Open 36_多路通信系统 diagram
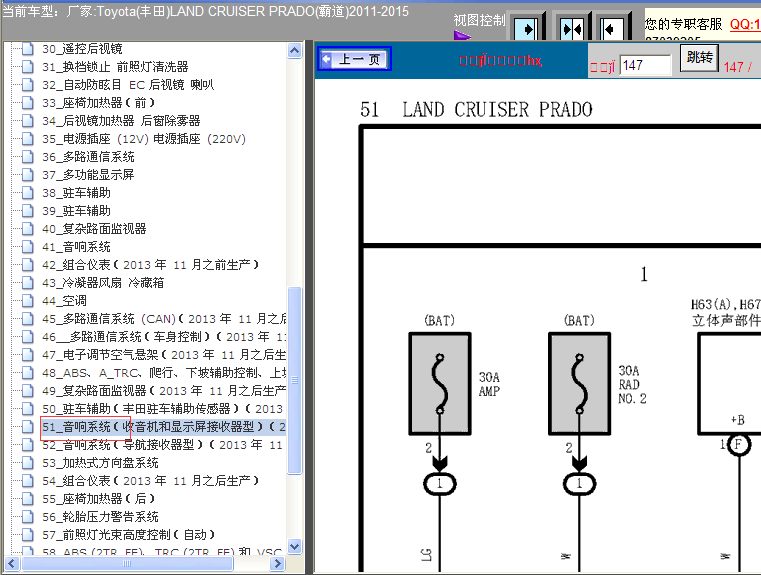 (88, 157)
